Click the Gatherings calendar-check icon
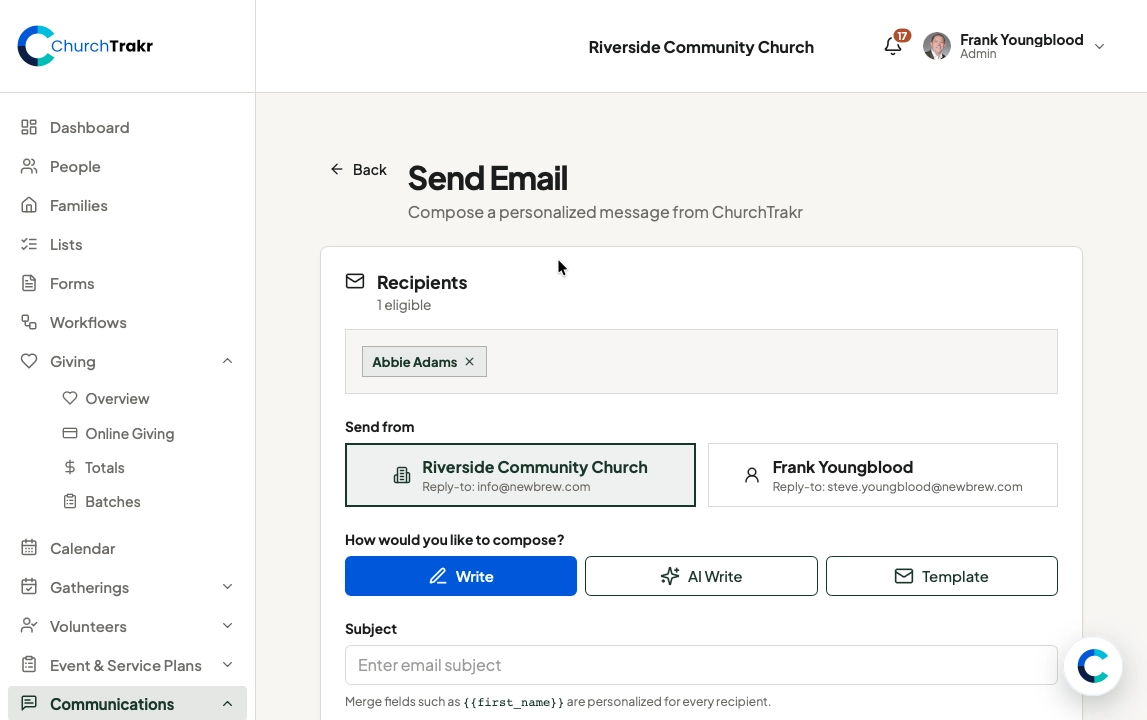The height and width of the screenshot is (720, 1147). [x=29, y=587]
